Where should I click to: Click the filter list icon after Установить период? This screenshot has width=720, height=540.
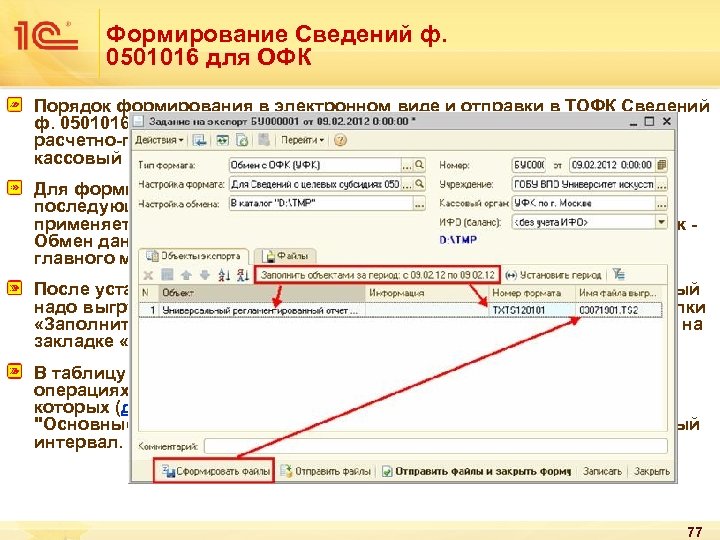[619, 276]
